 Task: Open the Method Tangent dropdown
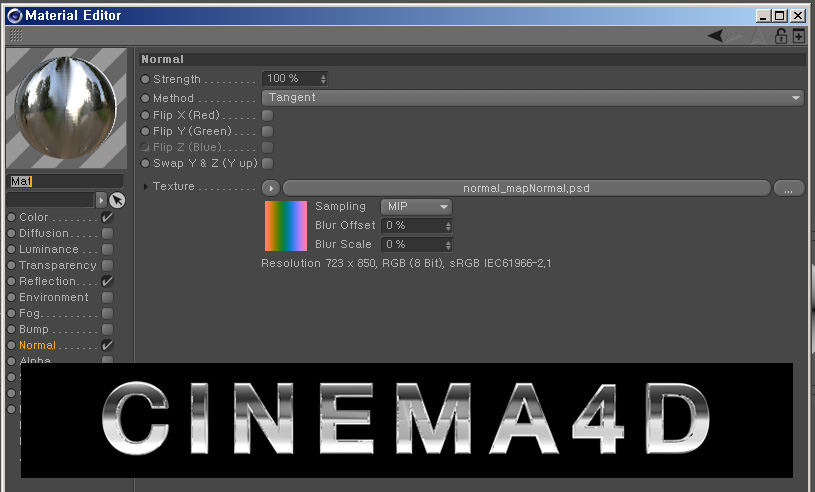[533, 98]
